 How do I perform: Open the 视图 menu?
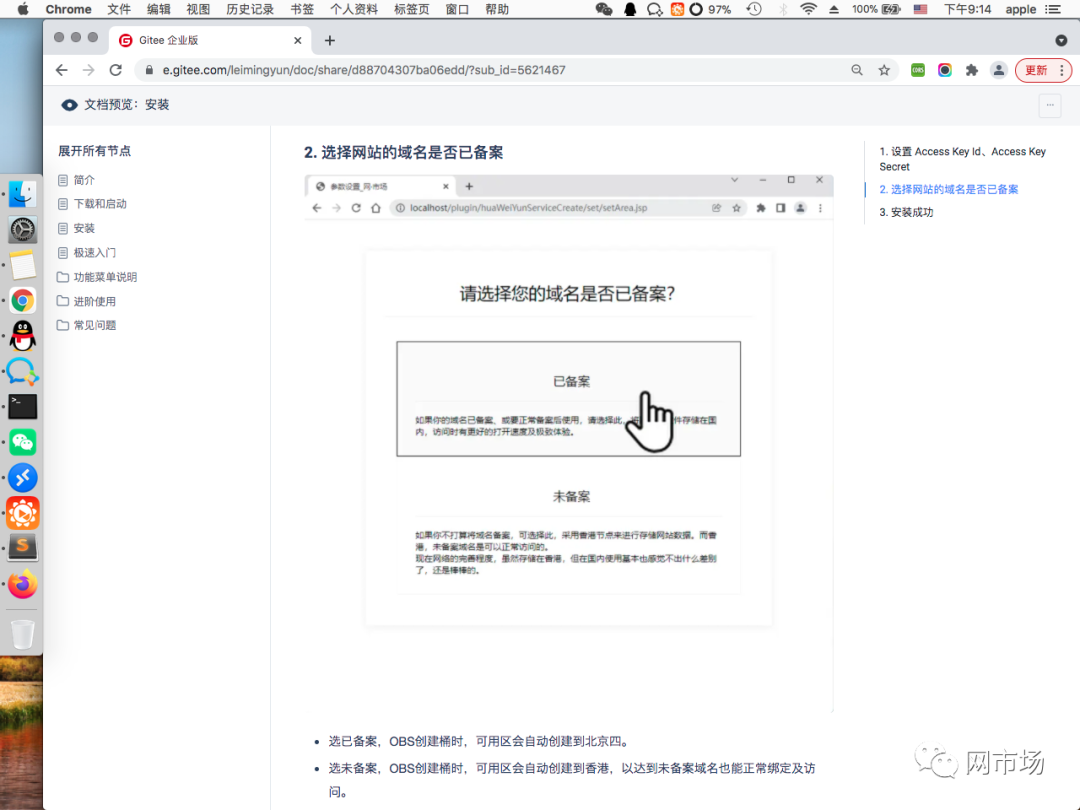pos(198,9)
